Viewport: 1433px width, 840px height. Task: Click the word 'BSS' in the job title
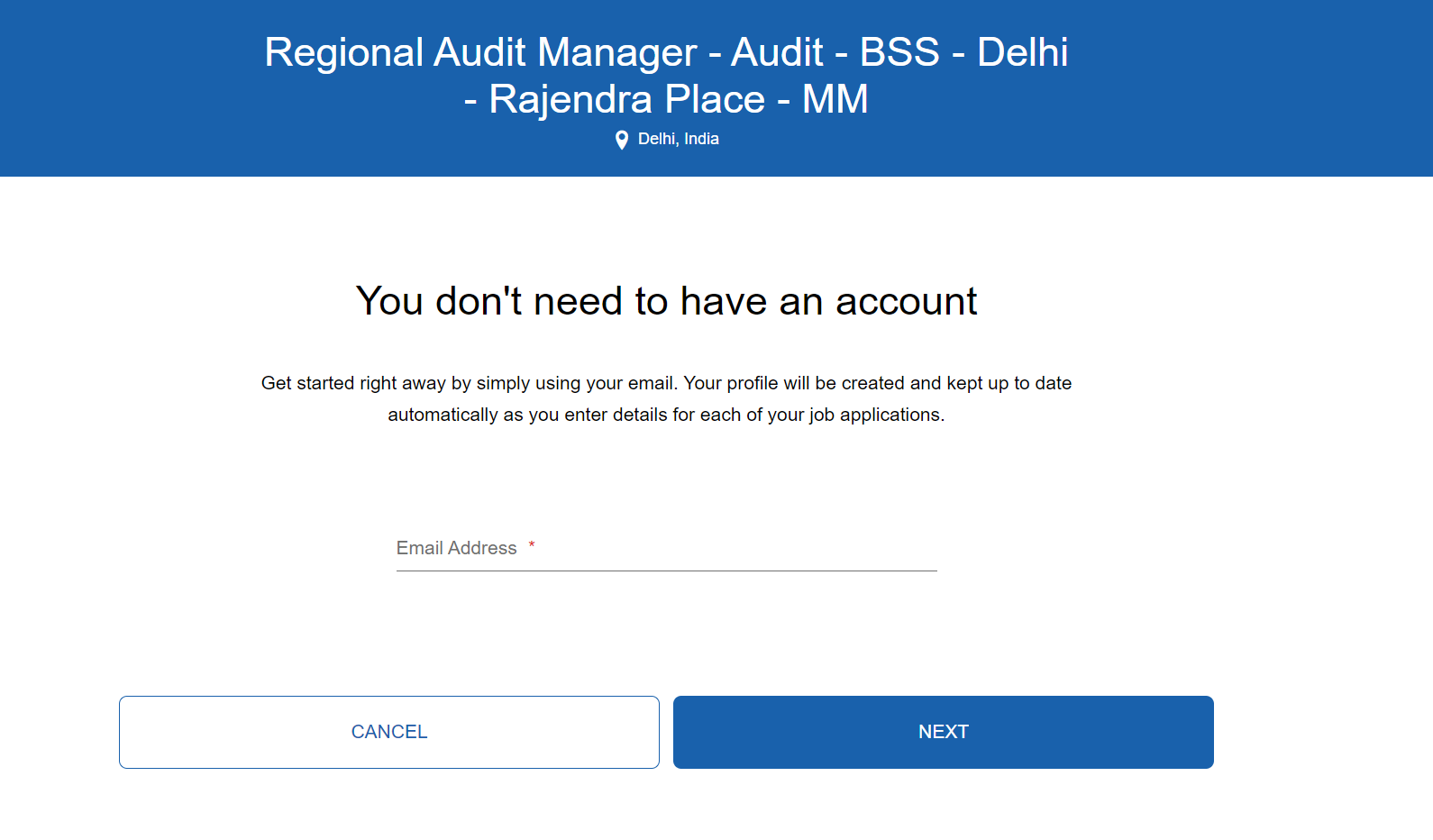tap(899, 52)
